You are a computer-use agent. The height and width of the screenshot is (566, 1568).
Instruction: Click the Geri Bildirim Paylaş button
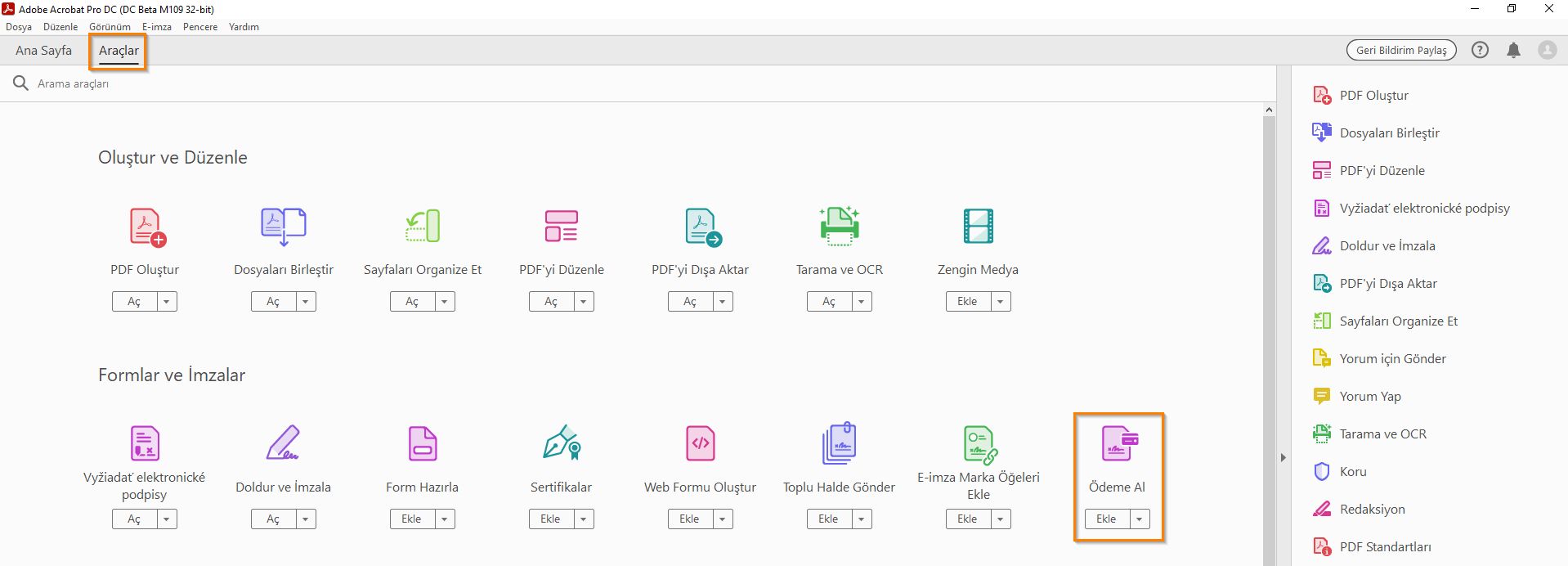click(1401, 50)
